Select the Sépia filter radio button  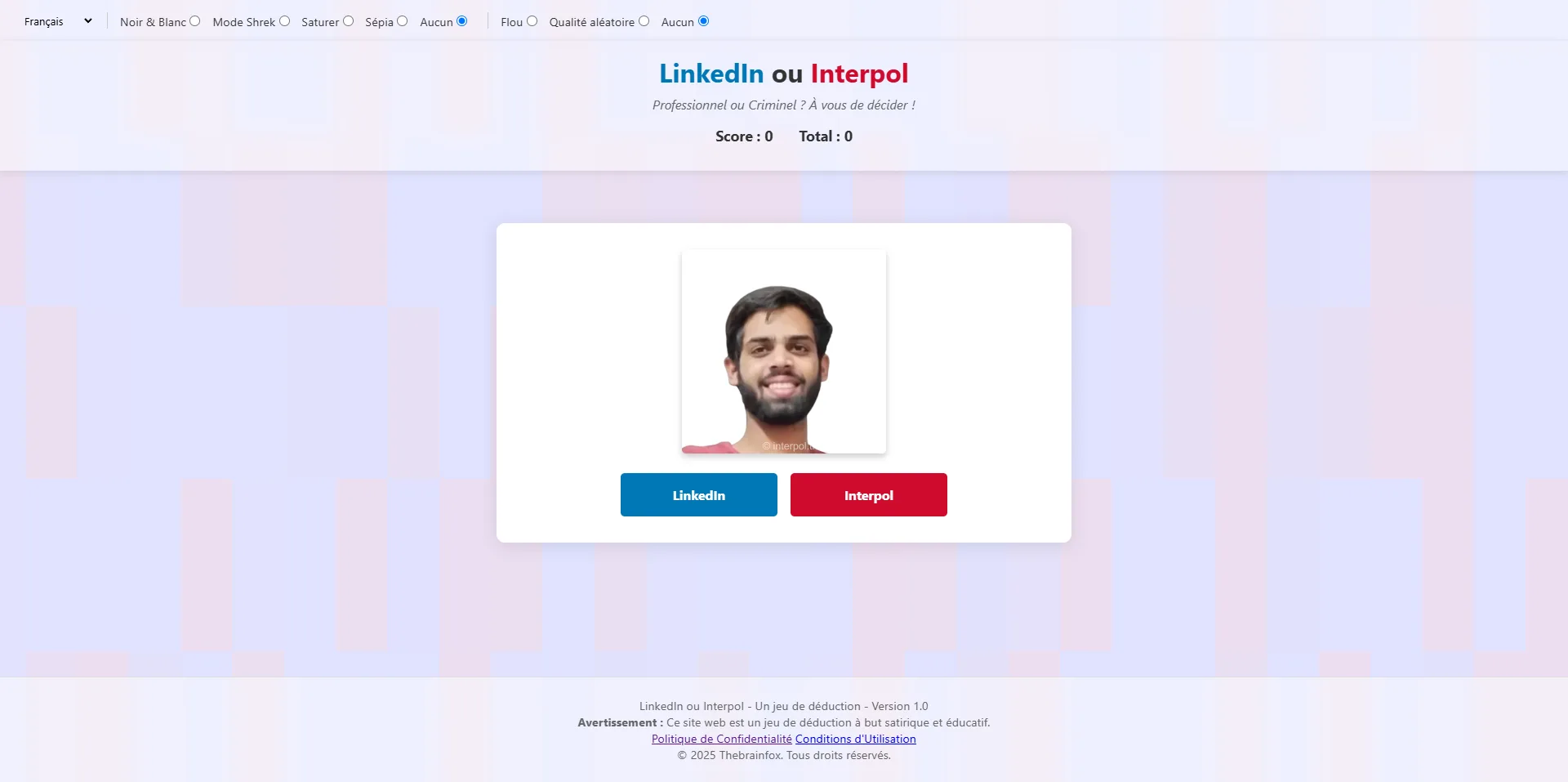point(402,21)
